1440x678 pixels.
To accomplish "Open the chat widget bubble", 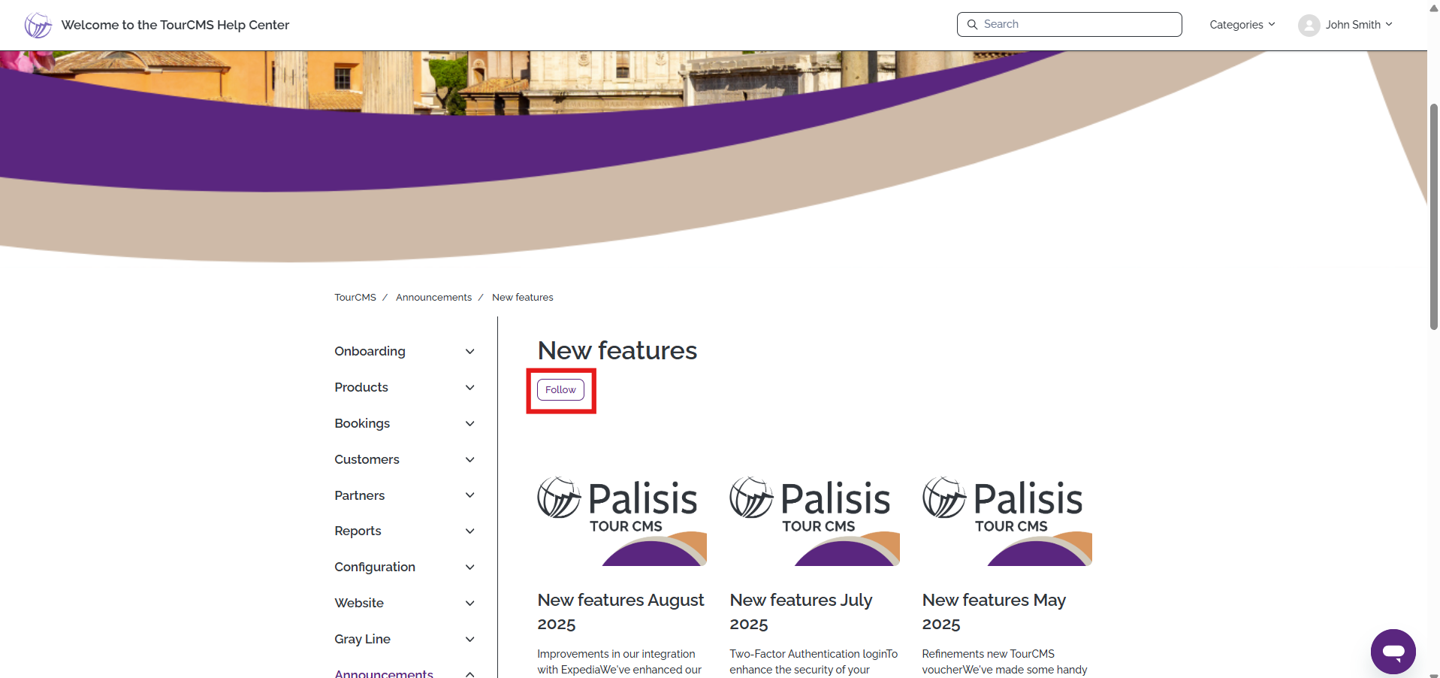I will click(x=1393, y=652).
